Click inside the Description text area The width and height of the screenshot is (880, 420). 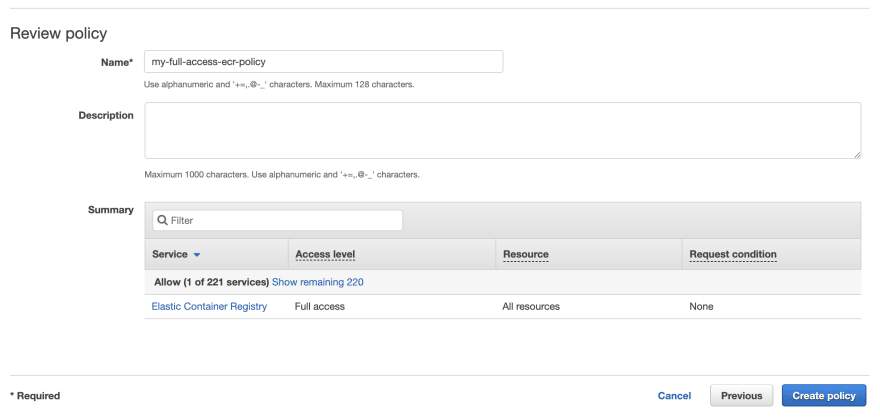[x=503, y=130]
